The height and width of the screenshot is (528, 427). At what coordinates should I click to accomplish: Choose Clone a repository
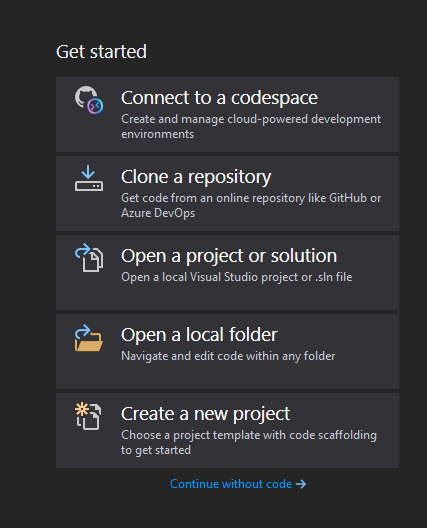pyautogui.click(x=227, y=194)
